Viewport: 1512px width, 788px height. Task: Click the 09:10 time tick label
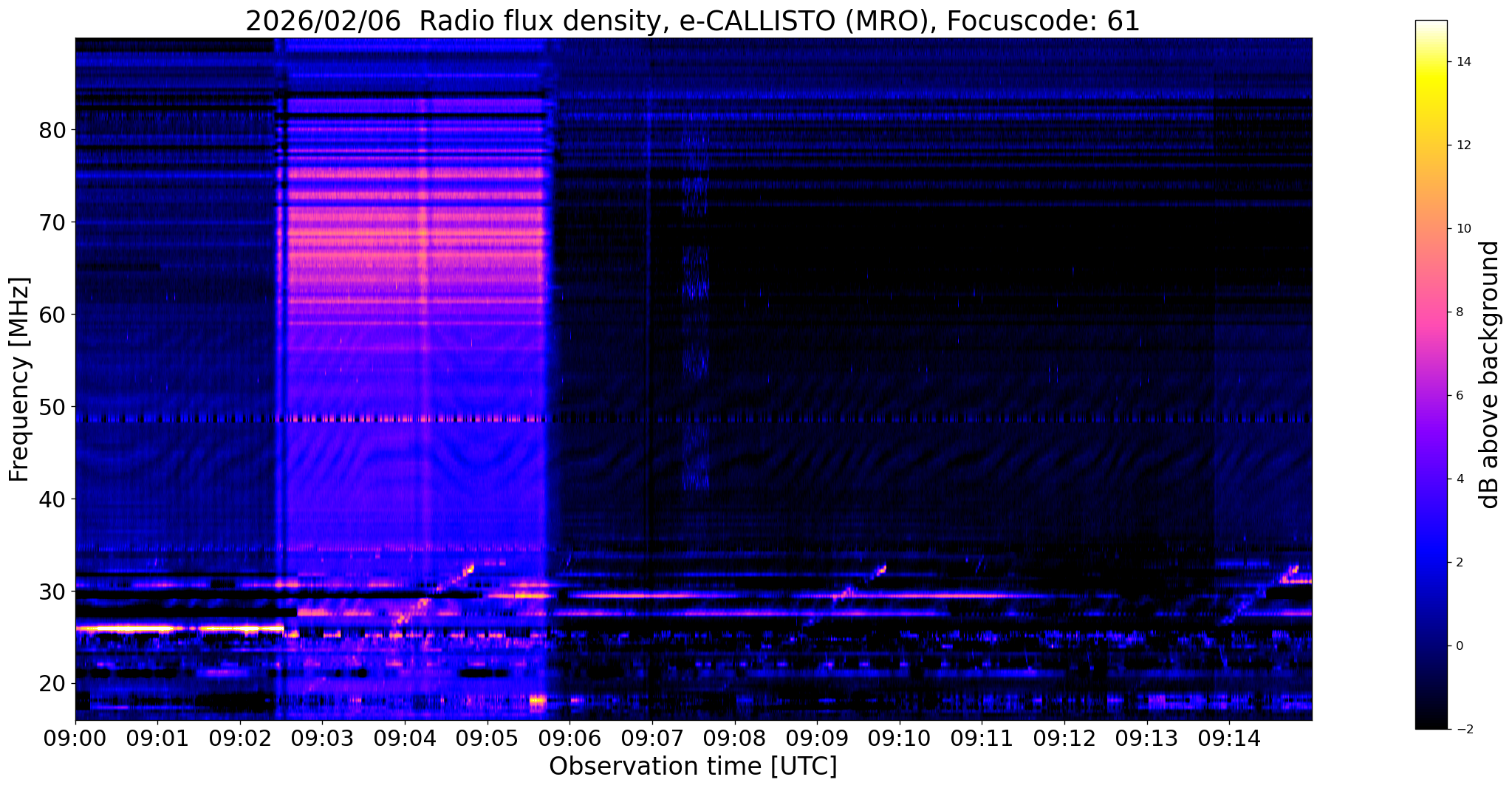tap(900, 739)
